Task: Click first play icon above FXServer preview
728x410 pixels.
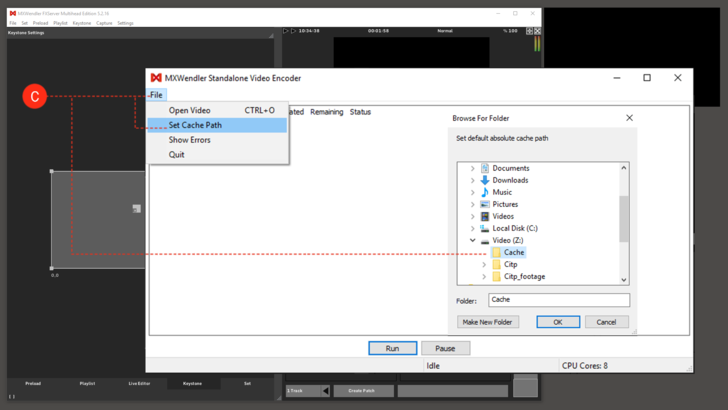Action: tap(286, 31)
